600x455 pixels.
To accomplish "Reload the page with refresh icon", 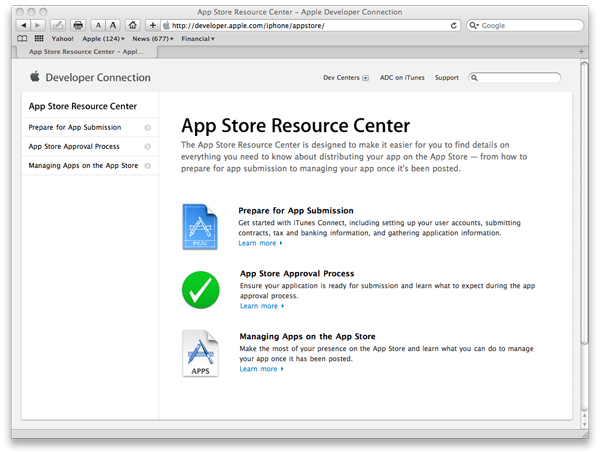I will click(453, 26).
